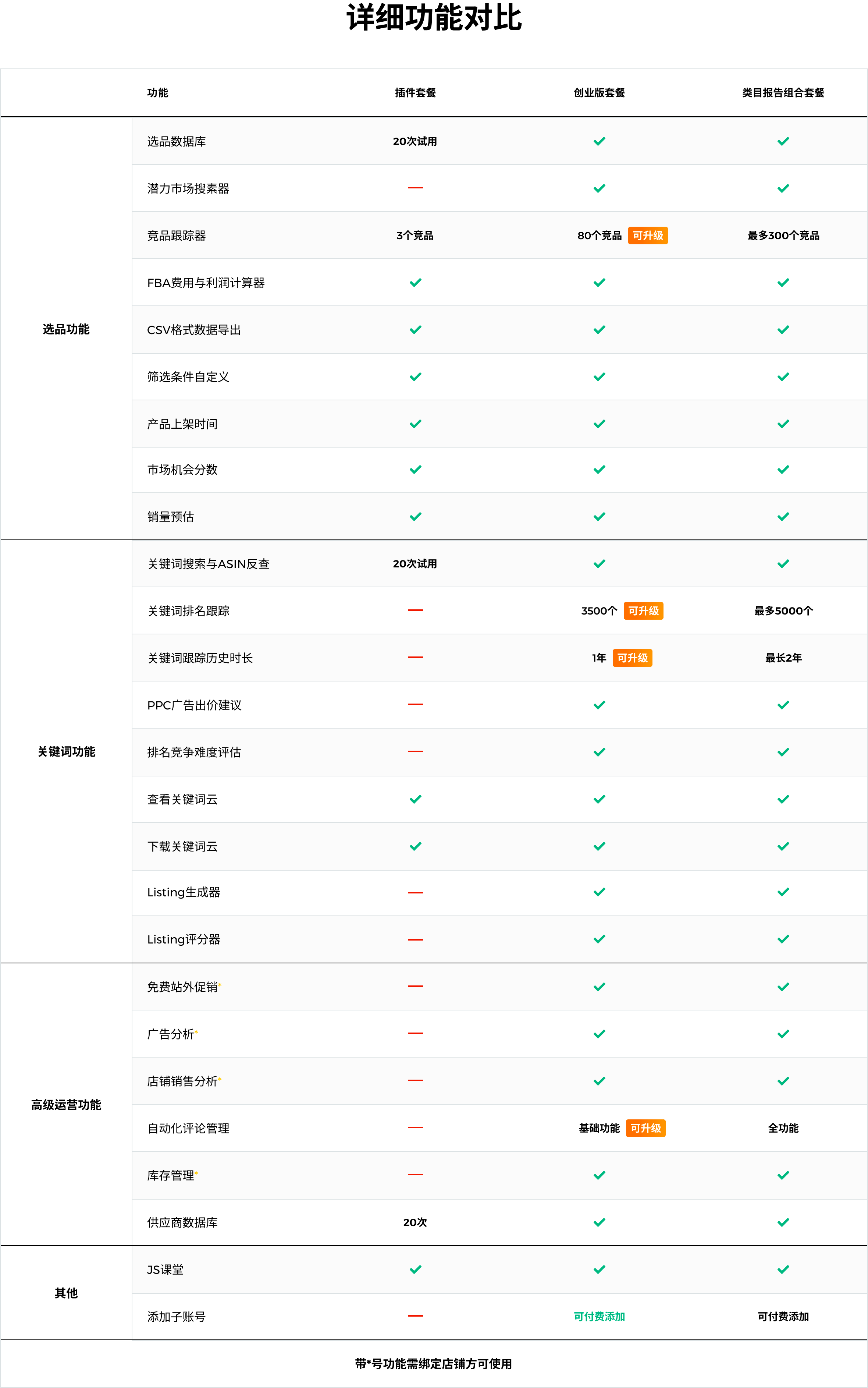868x1388 pixels.
Task: Click the 创业版套餐 checkmark for 筛选条件自定义
Action: point(600,377)
